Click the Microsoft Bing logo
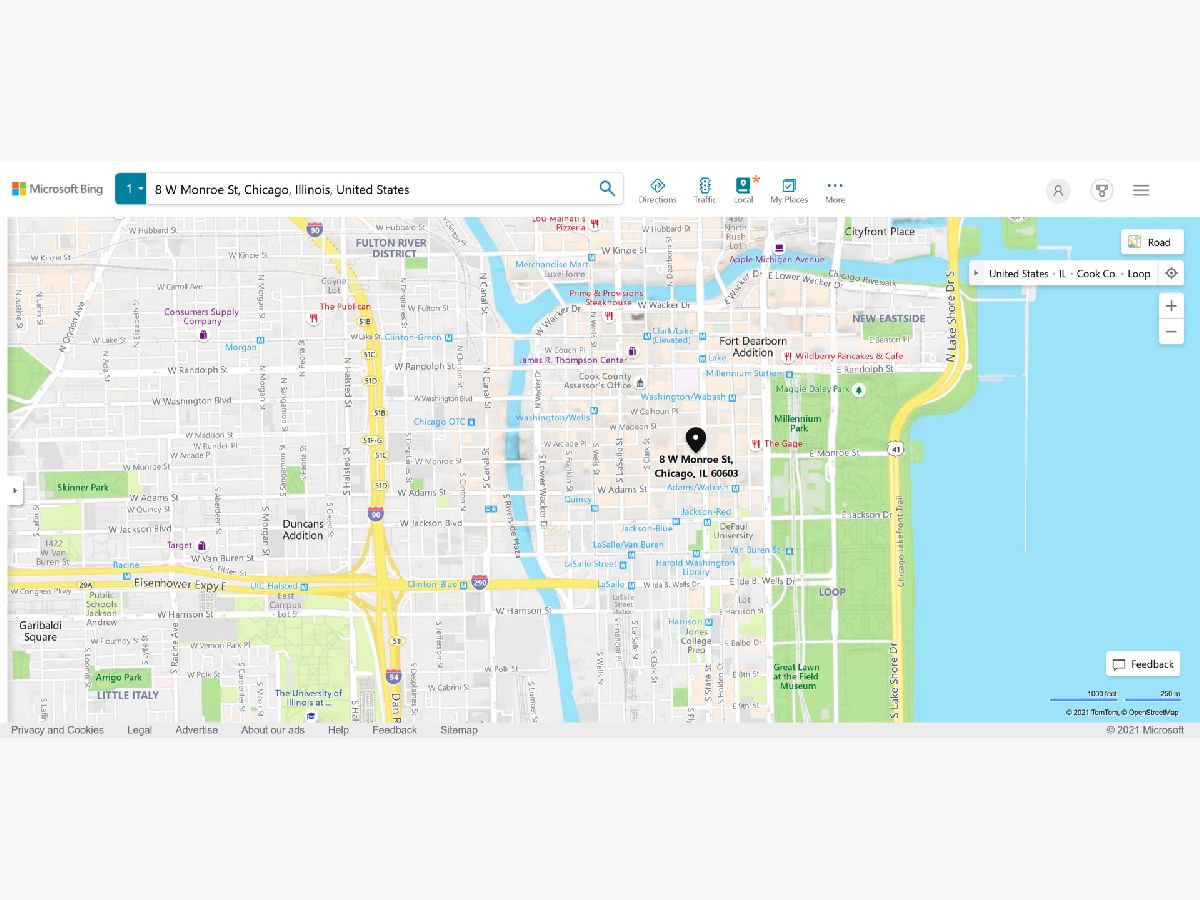 click(57, 189)
